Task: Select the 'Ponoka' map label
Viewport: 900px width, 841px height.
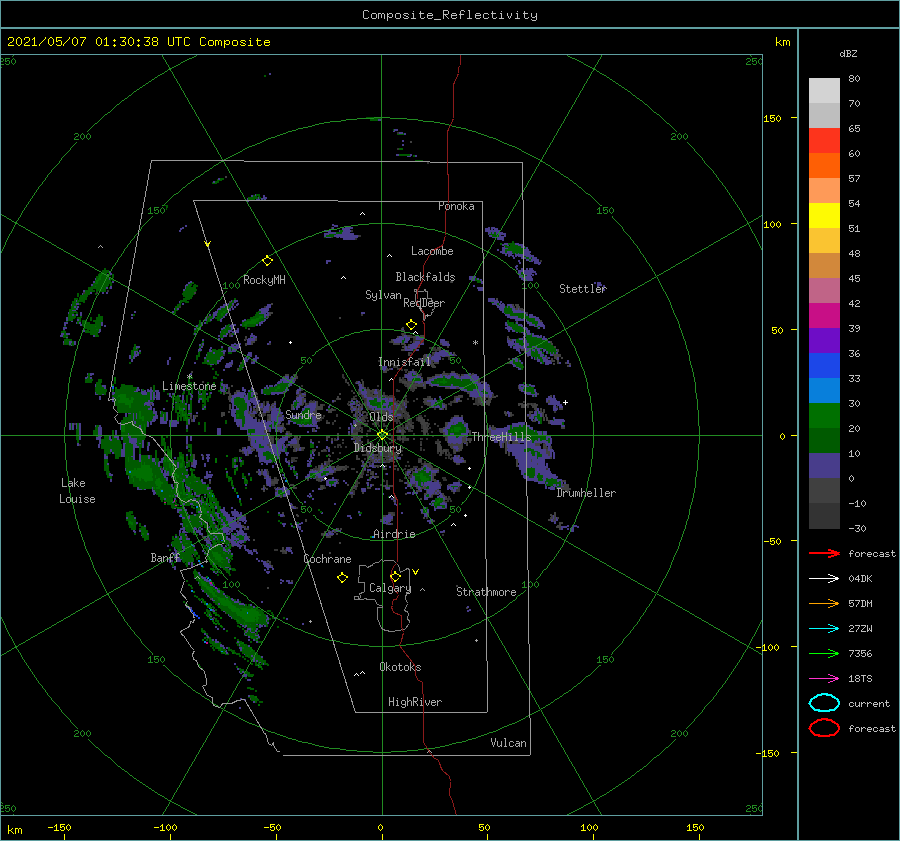Action: tap(456, 206)
